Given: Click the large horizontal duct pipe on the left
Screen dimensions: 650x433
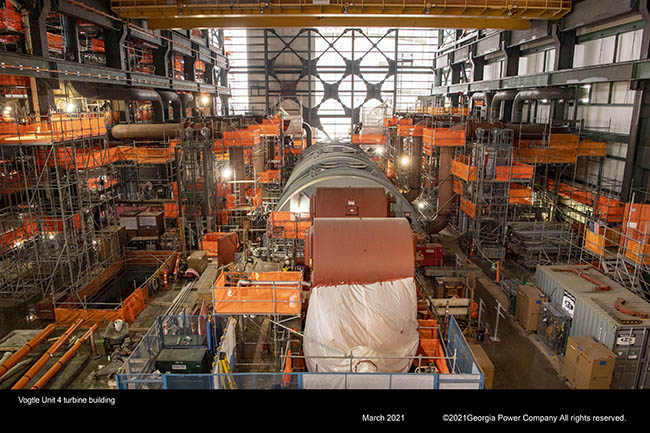Looking at the screenshot, I should point(145,131).
